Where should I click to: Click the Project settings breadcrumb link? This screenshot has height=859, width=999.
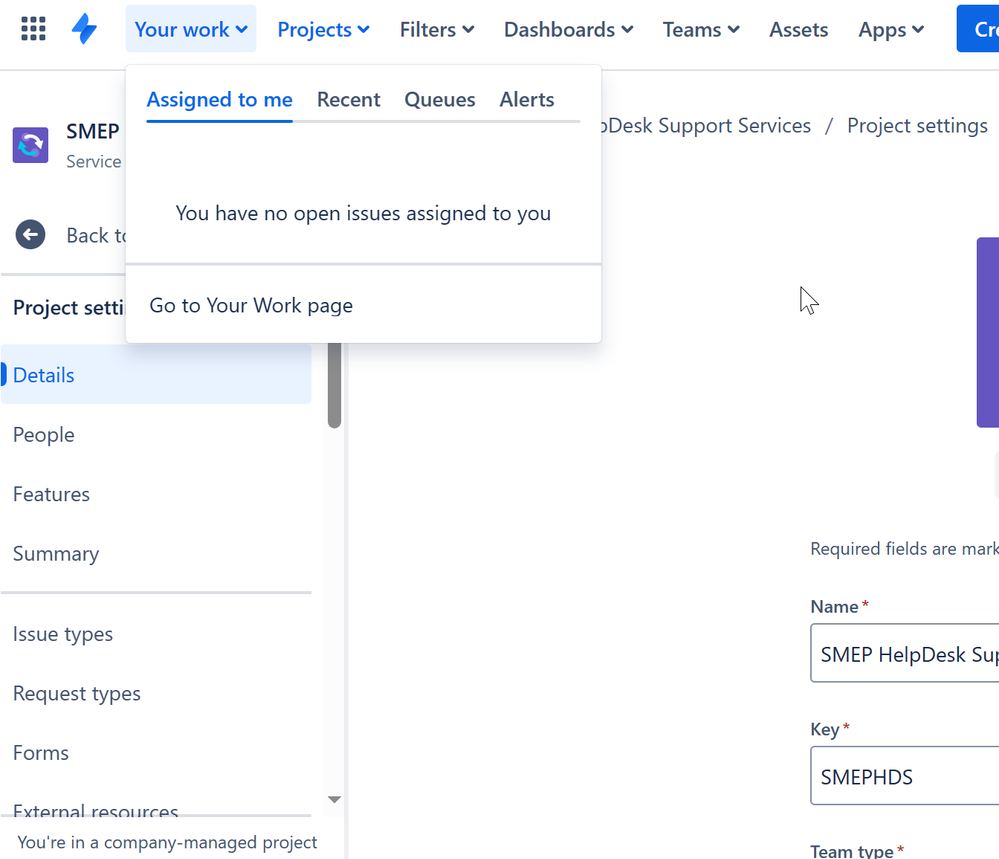pyautogui.click(x=916, y=125)
